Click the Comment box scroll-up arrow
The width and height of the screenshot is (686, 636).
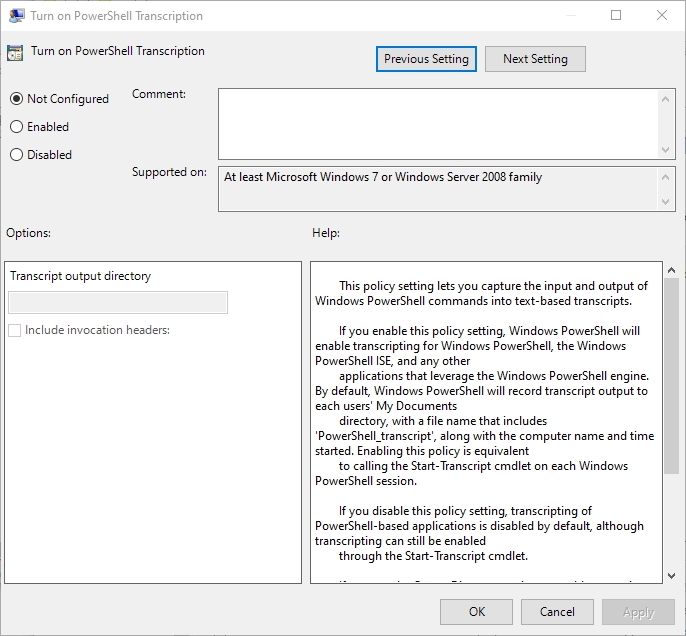coord(665,99)
